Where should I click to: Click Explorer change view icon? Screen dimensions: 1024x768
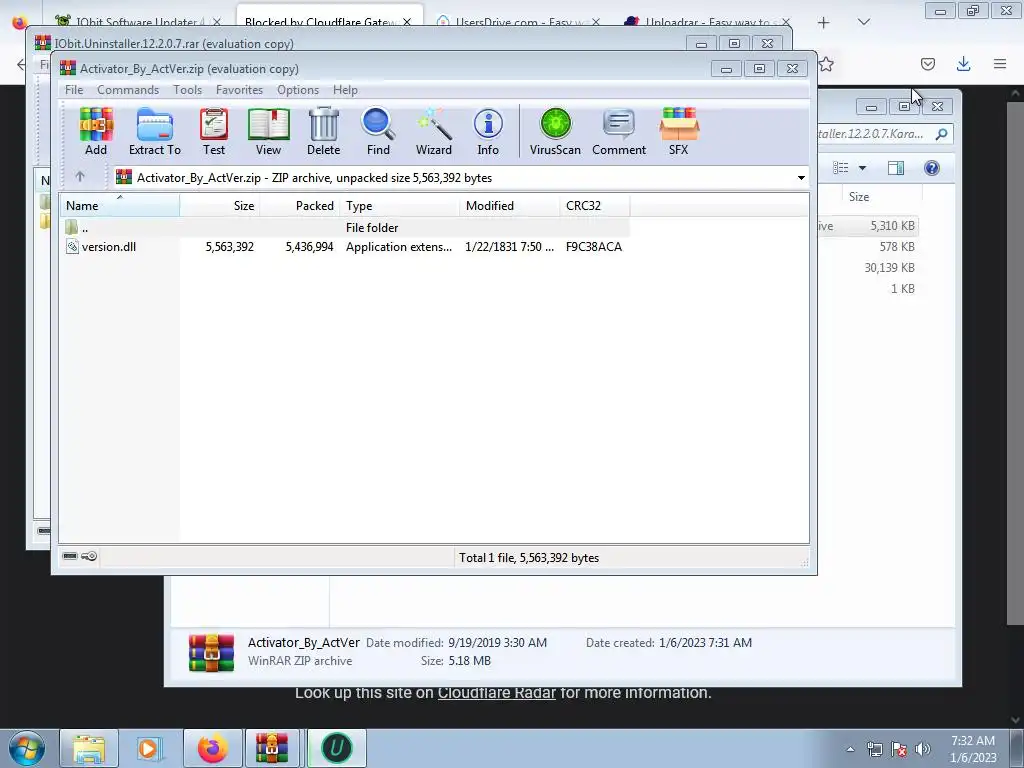pos(840,168)
